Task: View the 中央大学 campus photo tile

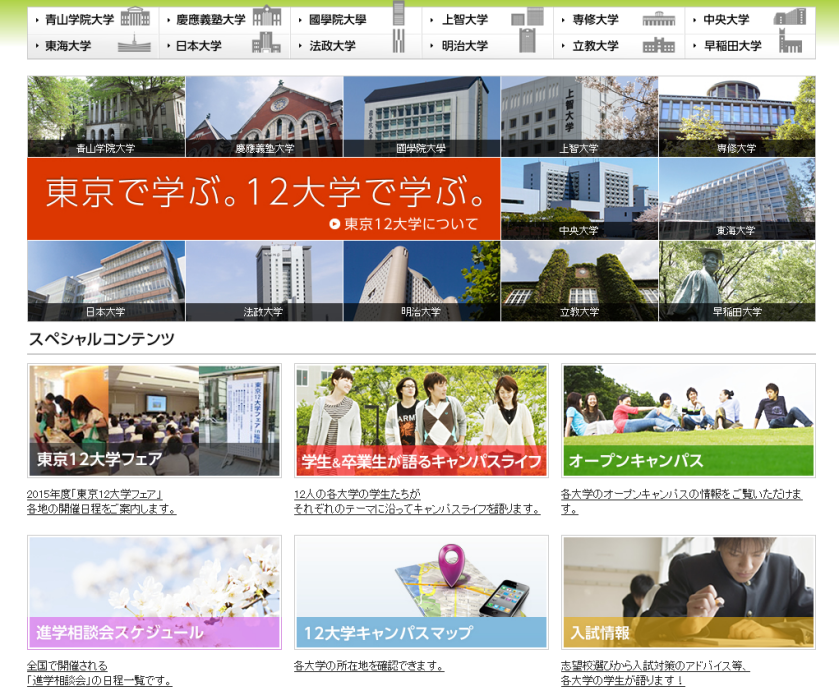Action: coord(579,199)
